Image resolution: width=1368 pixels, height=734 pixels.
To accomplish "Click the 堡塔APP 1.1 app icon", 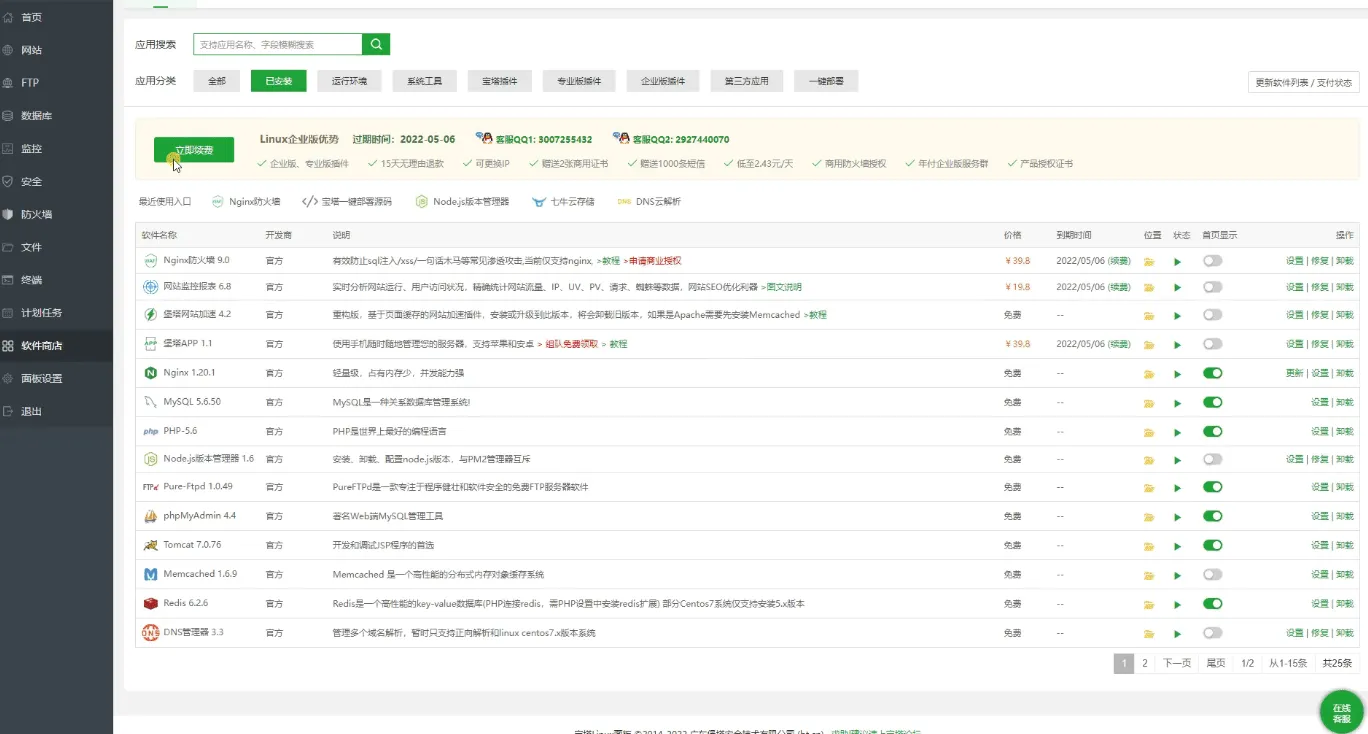I will click(151, 343).
